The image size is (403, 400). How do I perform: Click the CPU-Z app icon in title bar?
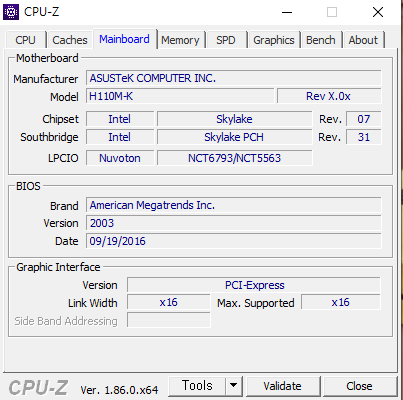[x=11, y=12]
